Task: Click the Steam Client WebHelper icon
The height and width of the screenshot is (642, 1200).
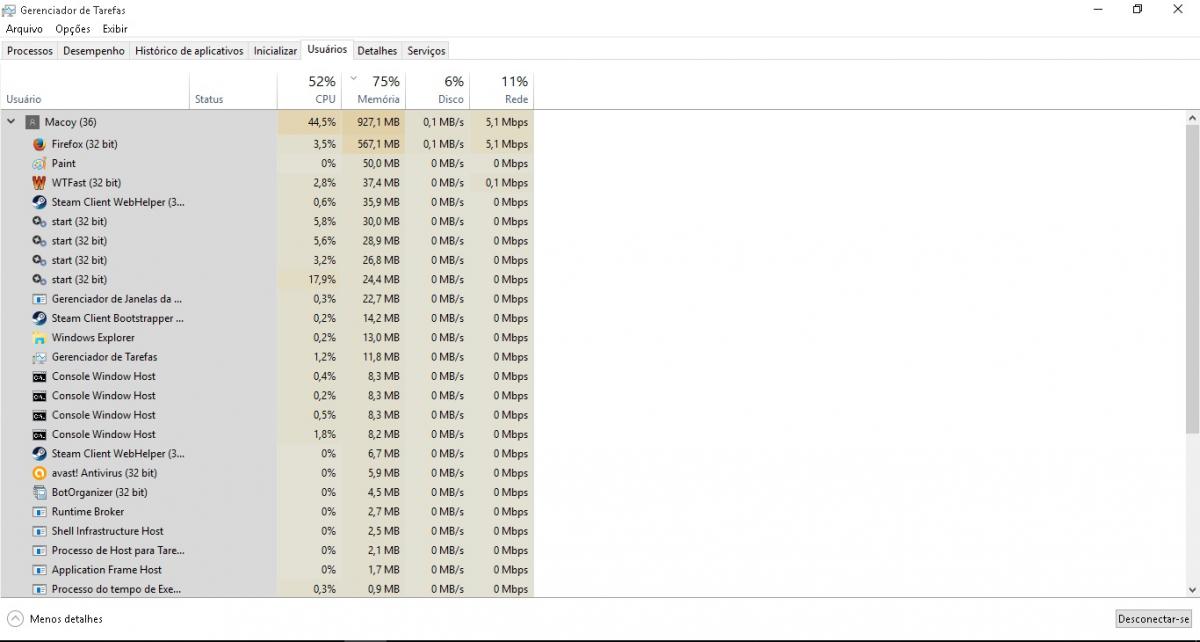Action: pos(38,201)
